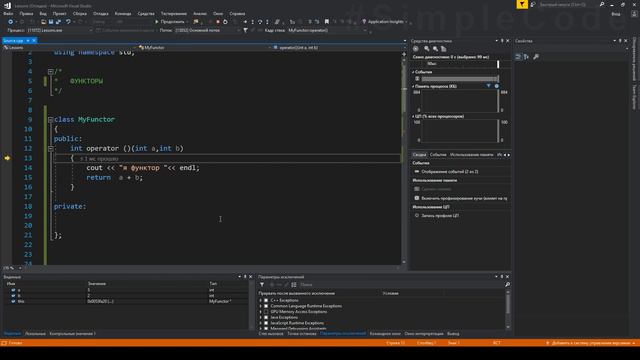The height and width of the screenshot is (360, 640).
Task: Click the События events track bar
Action: point(460,79)
